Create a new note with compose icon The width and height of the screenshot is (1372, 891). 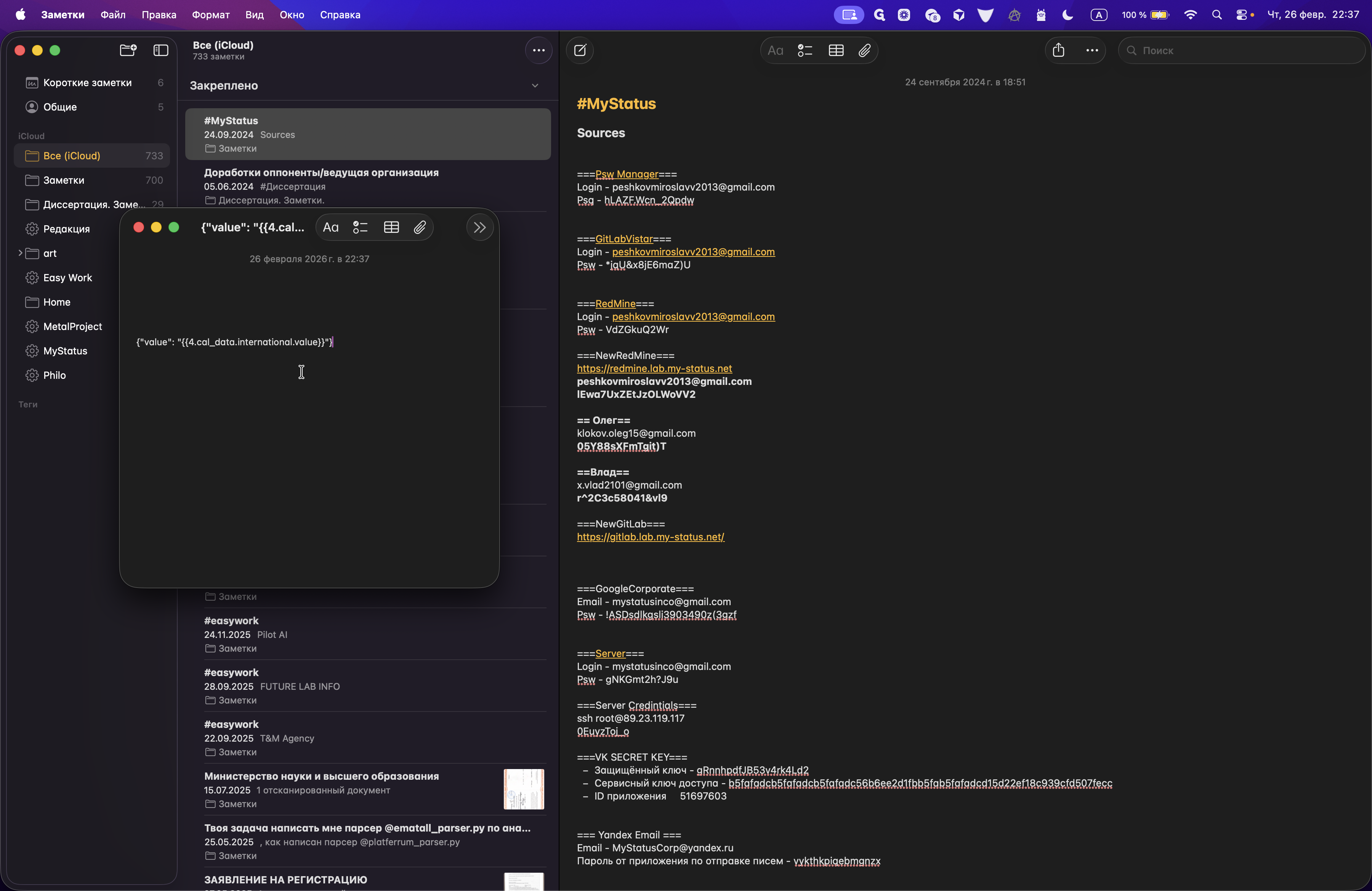tap(580, 50)
